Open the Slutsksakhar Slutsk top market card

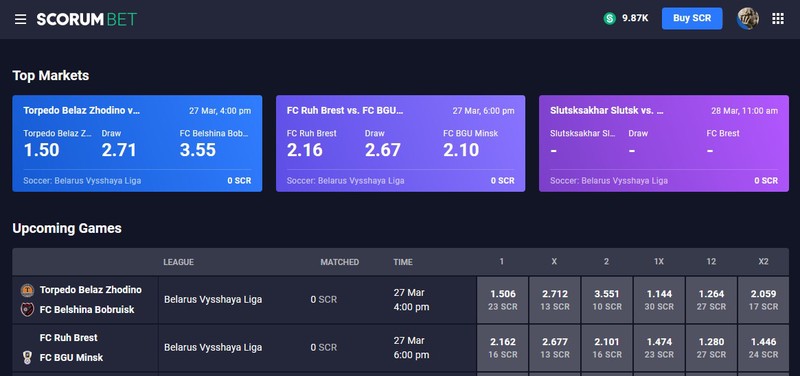pyautogui.click(x=664, y=143)
